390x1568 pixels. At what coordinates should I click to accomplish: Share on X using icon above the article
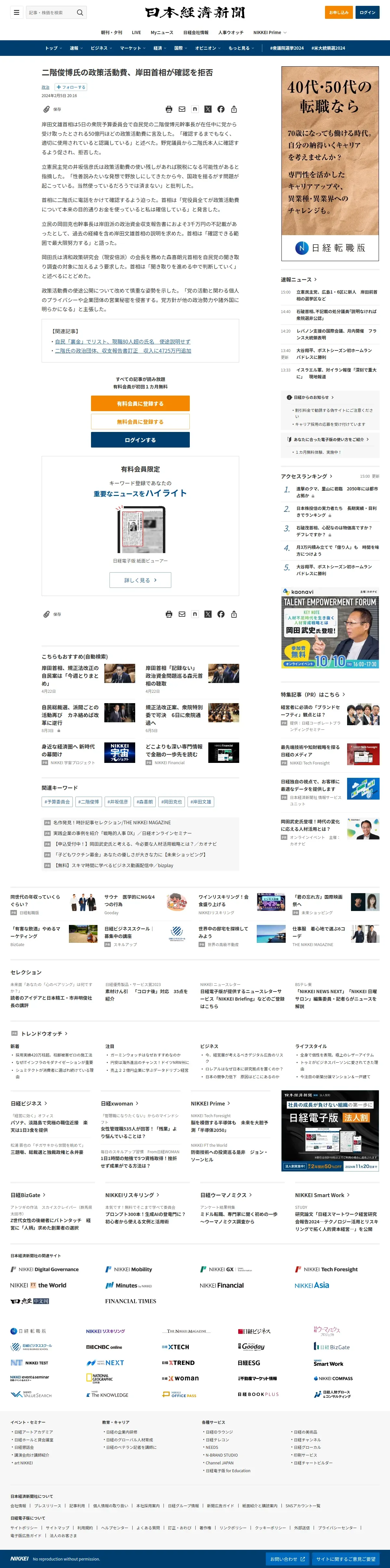tap(208, 109)
